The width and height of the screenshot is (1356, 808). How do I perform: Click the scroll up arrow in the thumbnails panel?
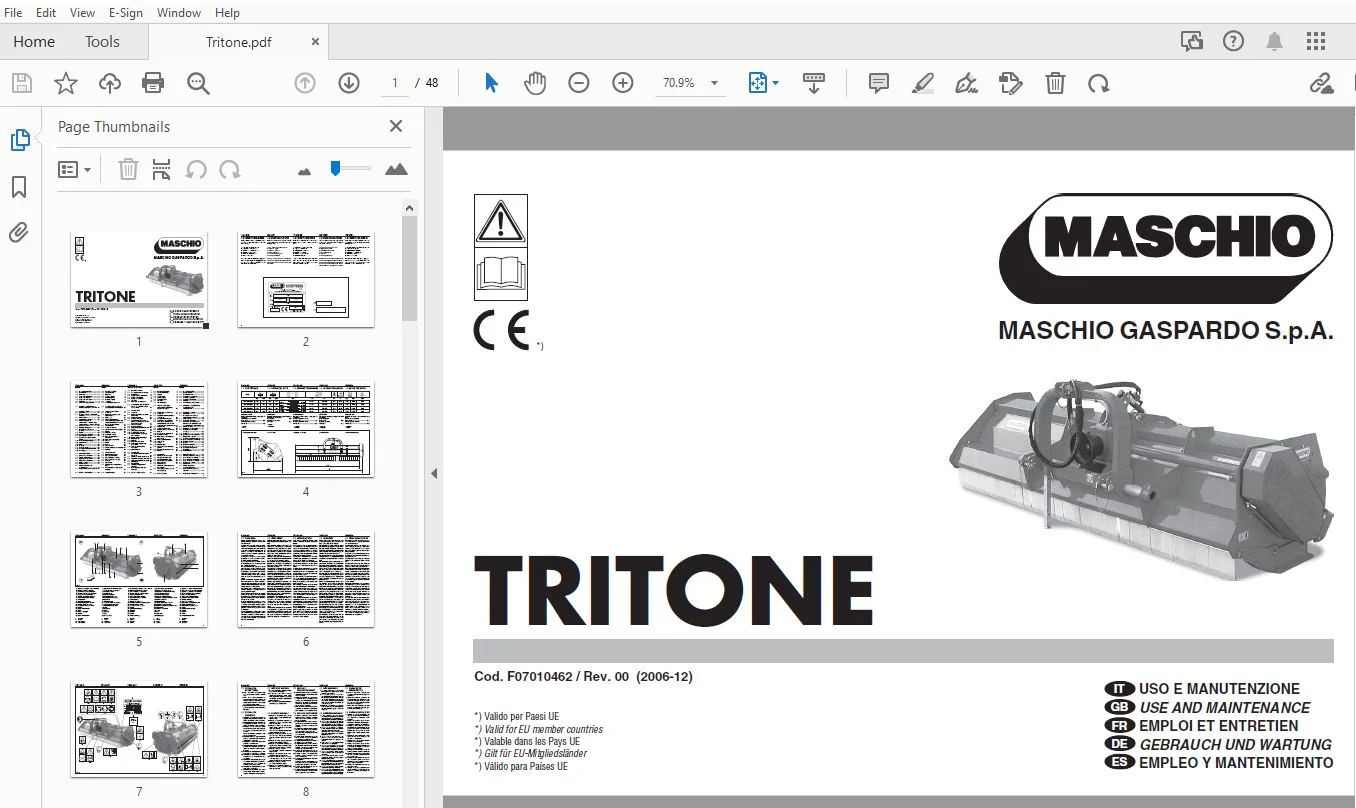coord(409,207)
